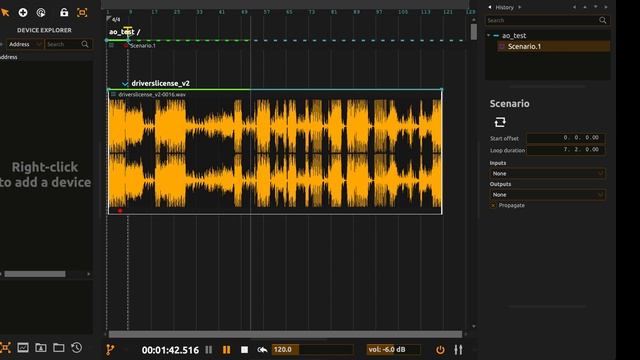This screenshot has width=640, height=360.
Task: Click Scenario.1 process menu icon in timeline
Action: coord(111,46)
